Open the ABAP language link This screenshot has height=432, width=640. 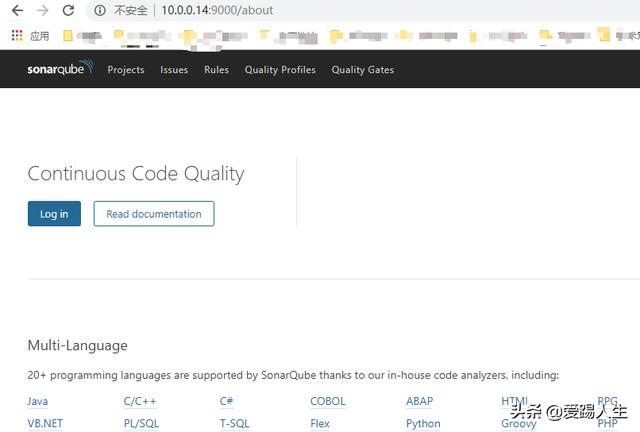point(420,401)
